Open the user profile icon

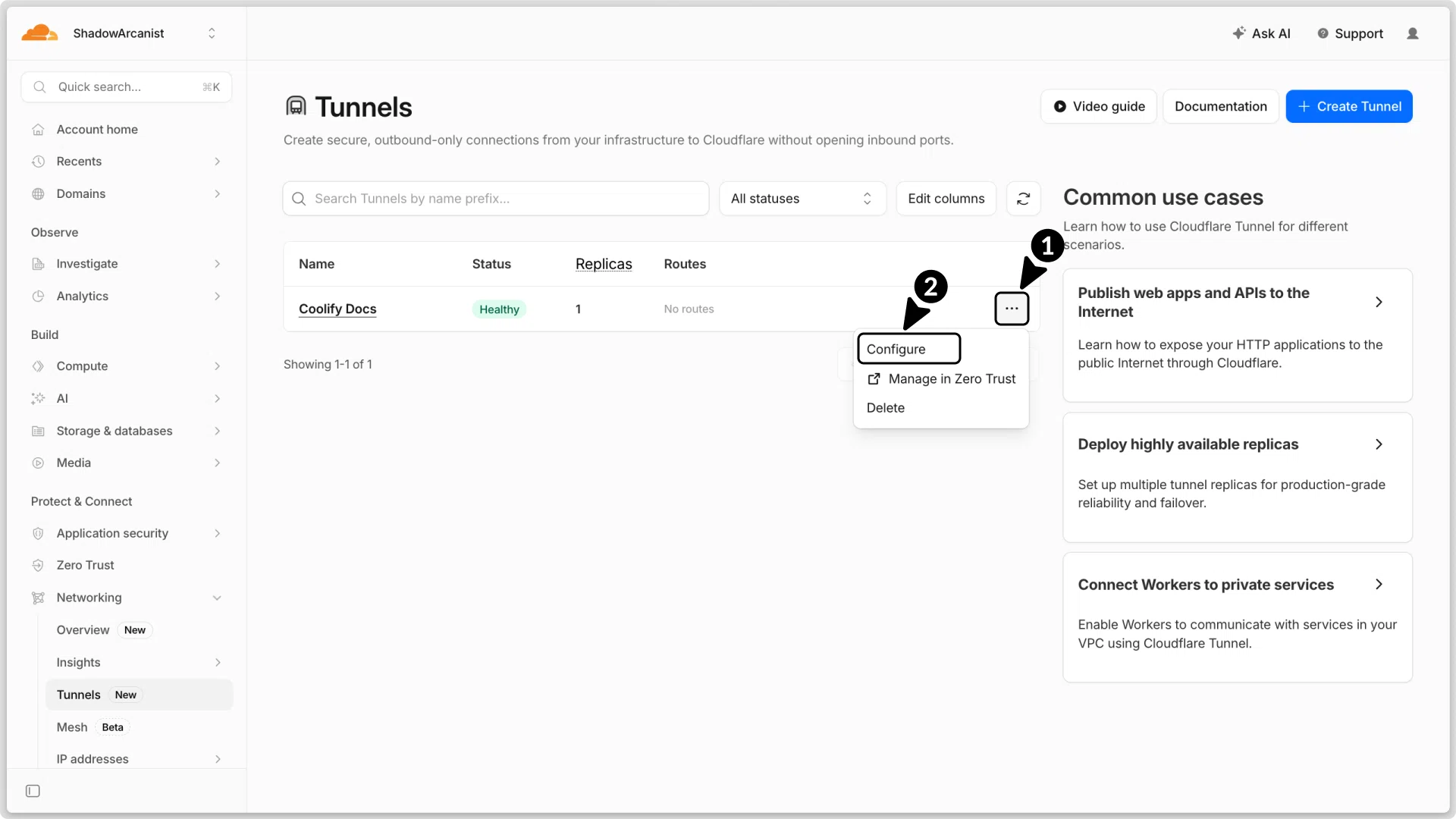(1412, 33)
